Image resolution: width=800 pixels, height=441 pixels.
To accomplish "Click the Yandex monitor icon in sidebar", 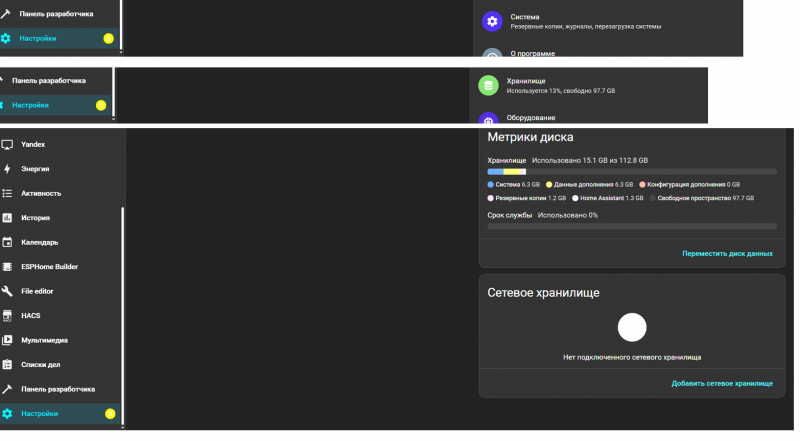I will point(7,144).
